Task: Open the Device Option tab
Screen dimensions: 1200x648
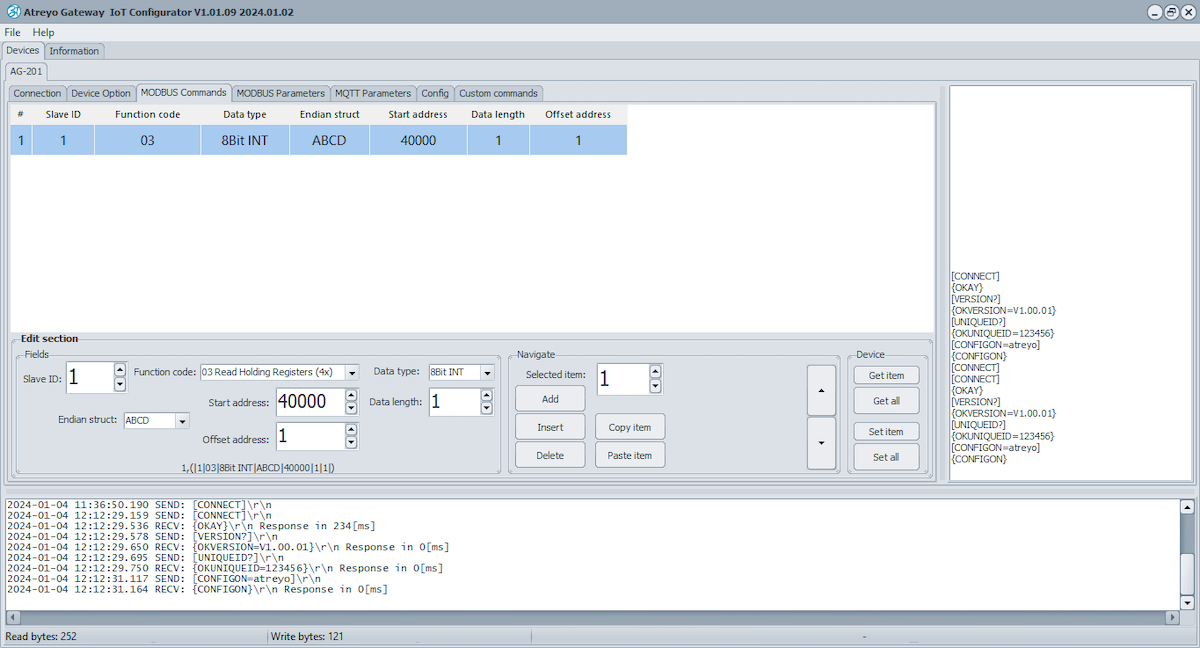Action: click(101, 93)
